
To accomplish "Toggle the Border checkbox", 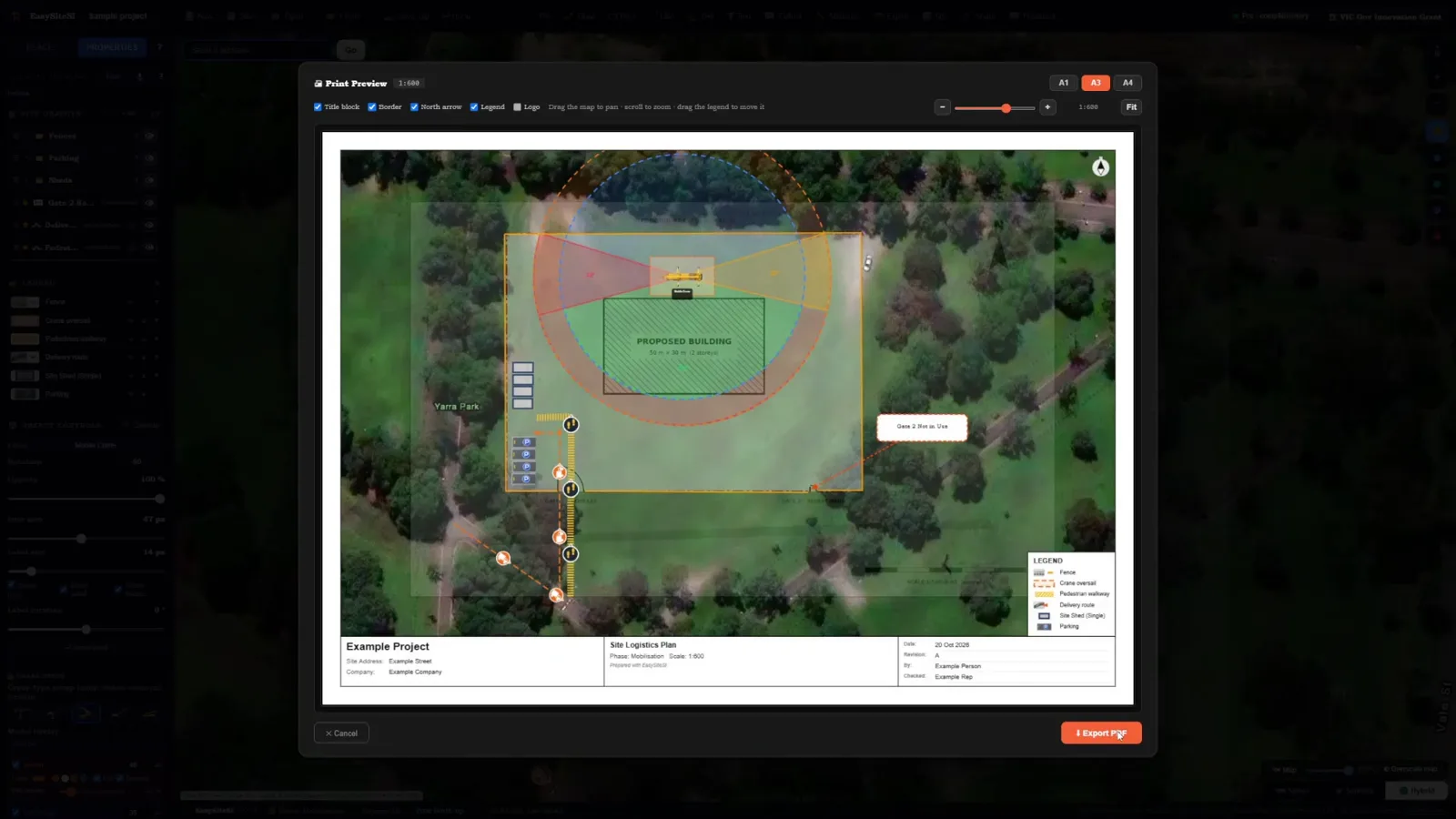I will pos(371,107).
